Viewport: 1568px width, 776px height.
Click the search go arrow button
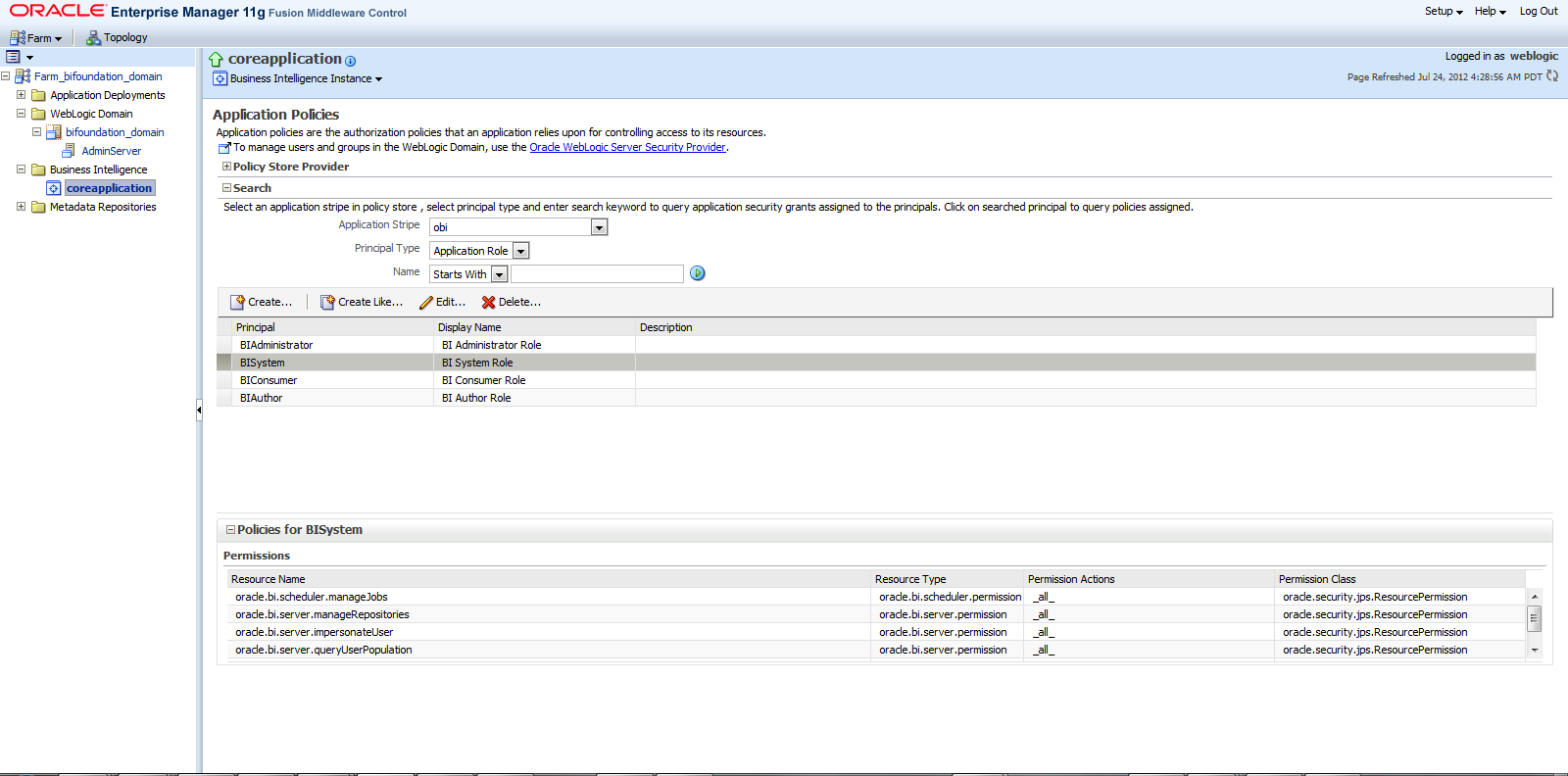click(x=698, y=273)
